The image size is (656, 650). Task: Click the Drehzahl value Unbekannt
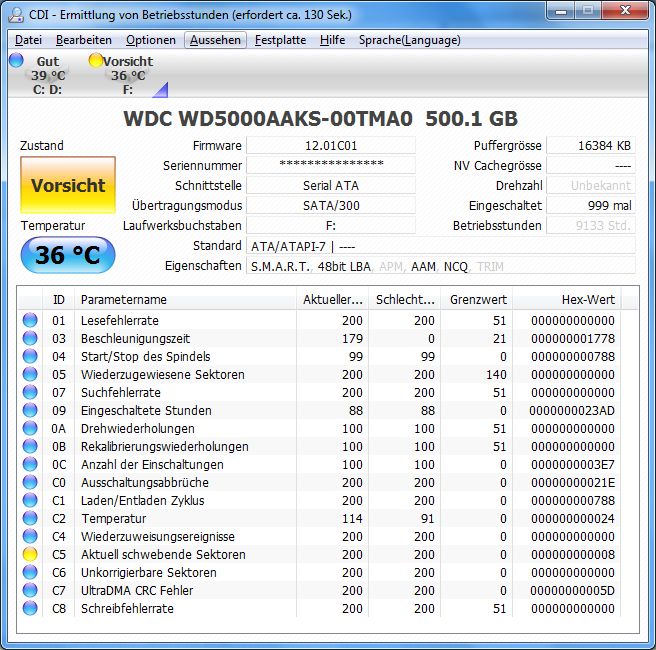pyautogui.click(x=591, y=185)
